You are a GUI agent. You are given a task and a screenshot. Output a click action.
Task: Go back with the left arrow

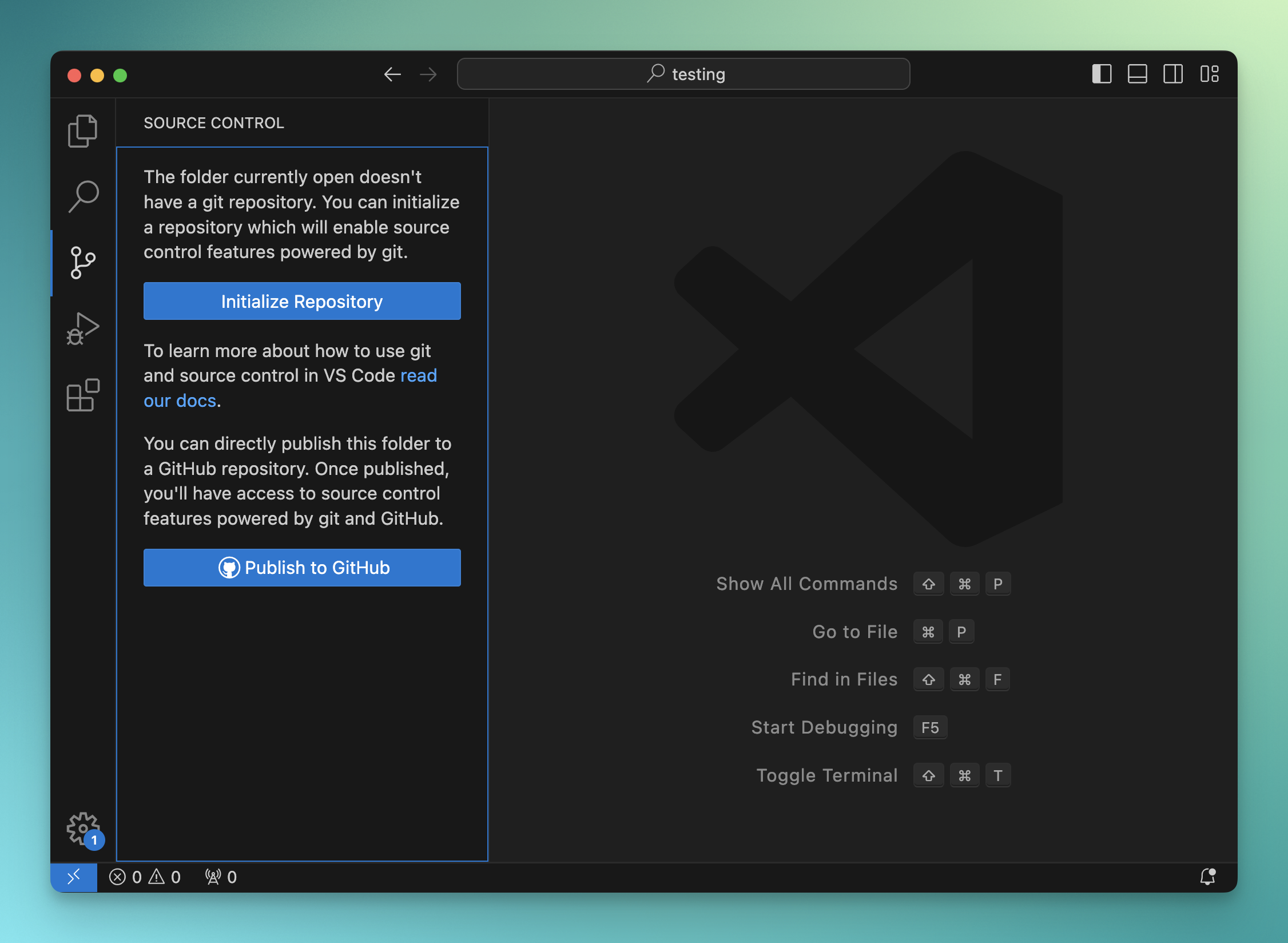click(392, 74)
